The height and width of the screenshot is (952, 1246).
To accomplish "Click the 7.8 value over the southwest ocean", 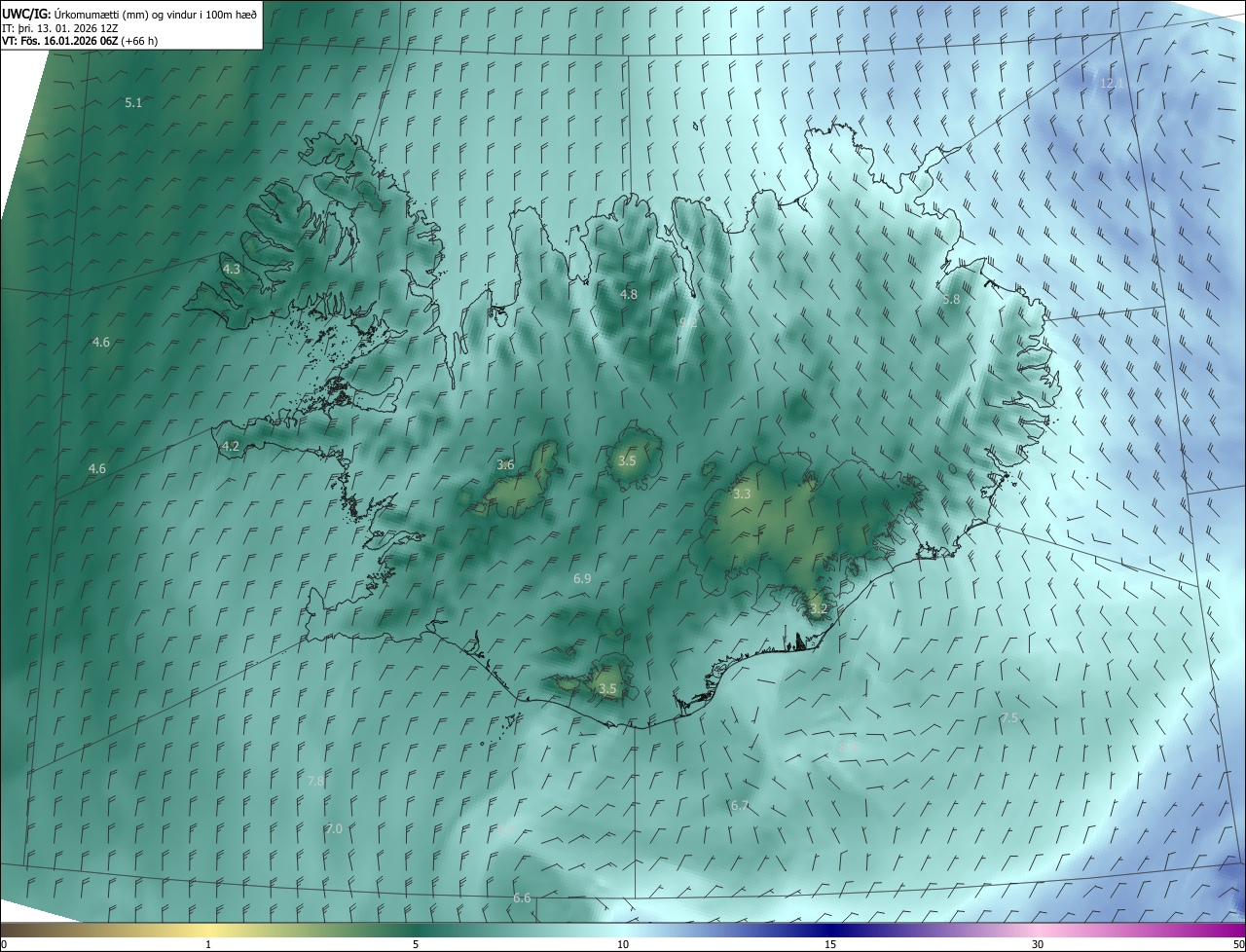I will click(315, 781).
